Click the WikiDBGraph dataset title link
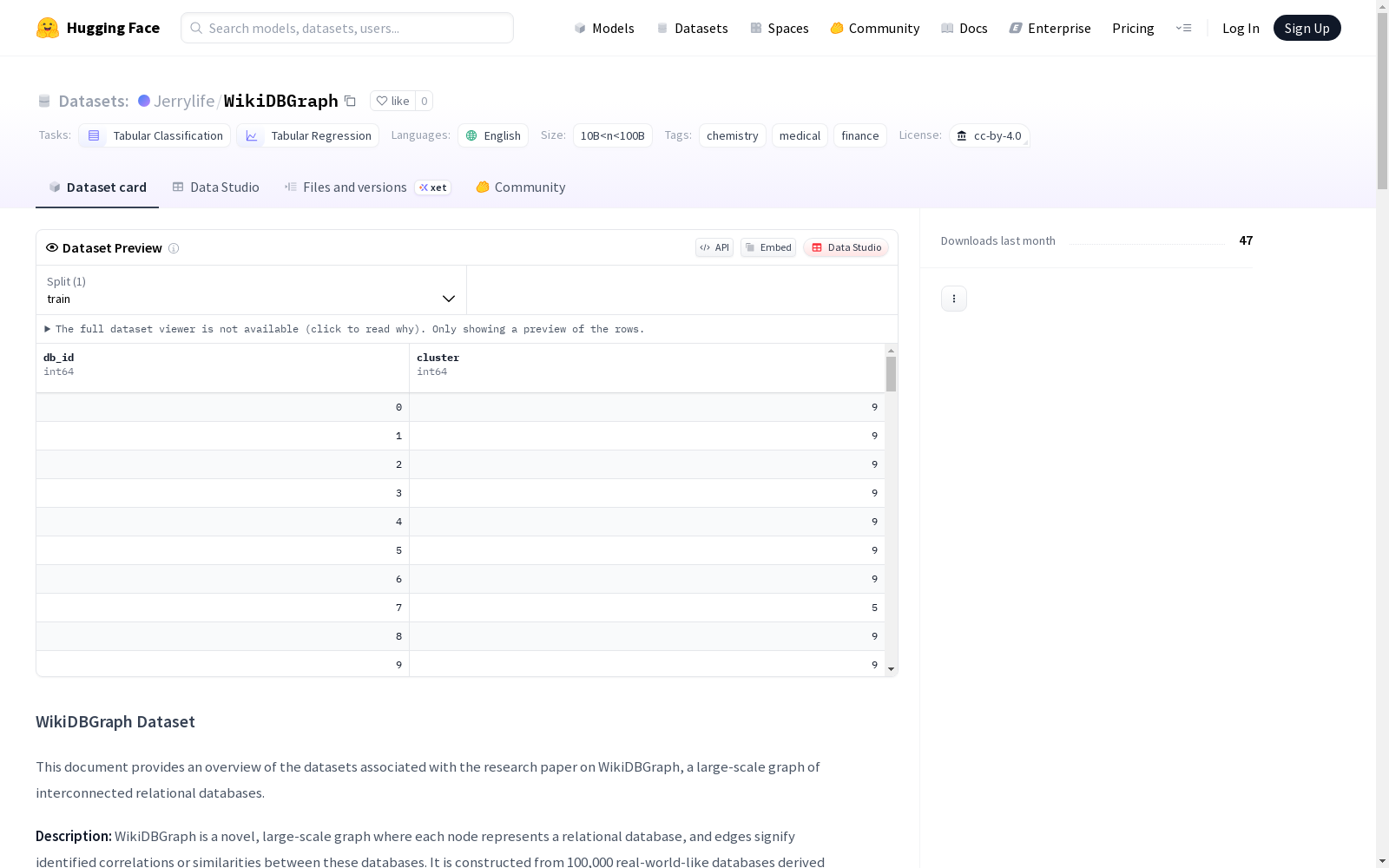Viewport: 1389px width, 868px height. coord(281,101)
